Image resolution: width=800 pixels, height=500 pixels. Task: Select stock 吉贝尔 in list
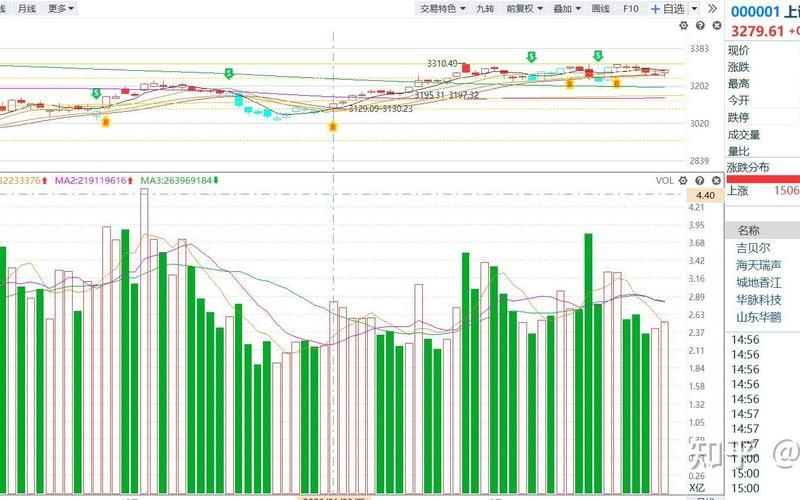pyautogui.click(x=754, y=247)
